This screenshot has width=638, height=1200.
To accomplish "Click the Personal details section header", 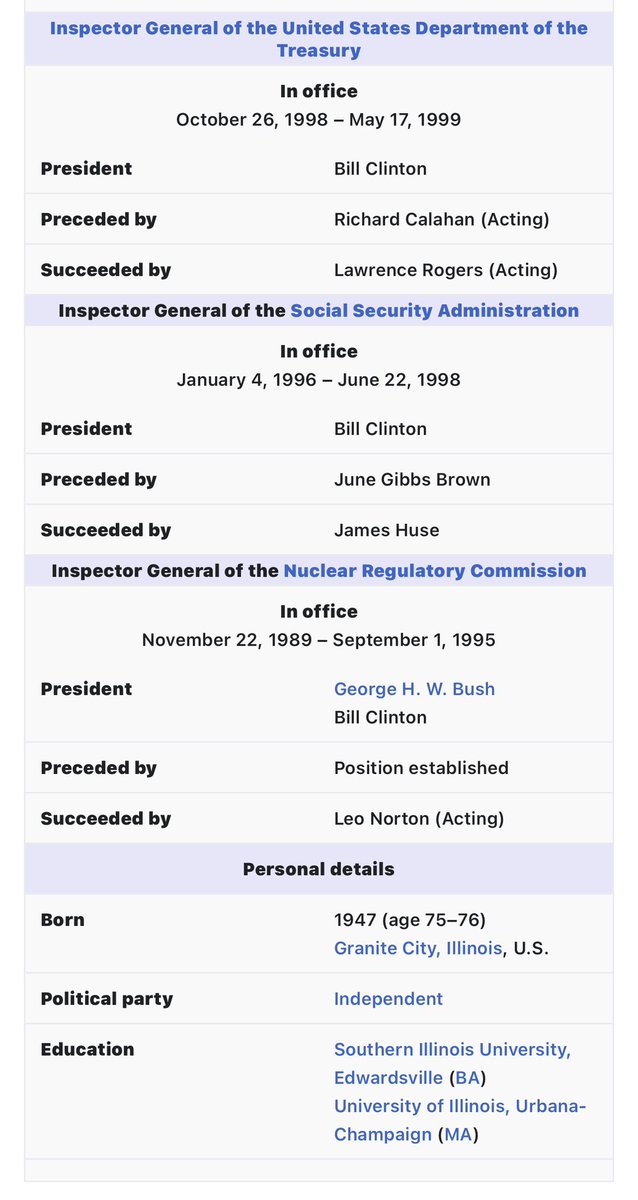I will coord(318,869).
